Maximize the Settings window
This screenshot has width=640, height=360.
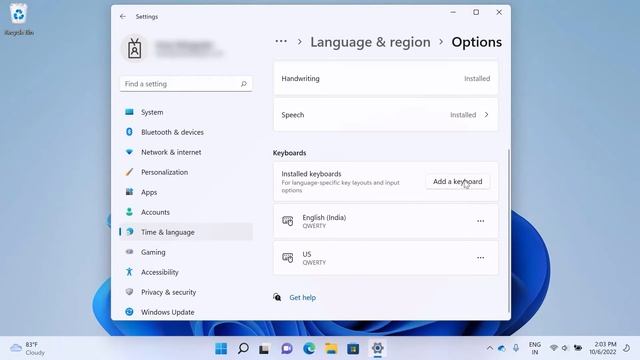click(x=476, y=12)
